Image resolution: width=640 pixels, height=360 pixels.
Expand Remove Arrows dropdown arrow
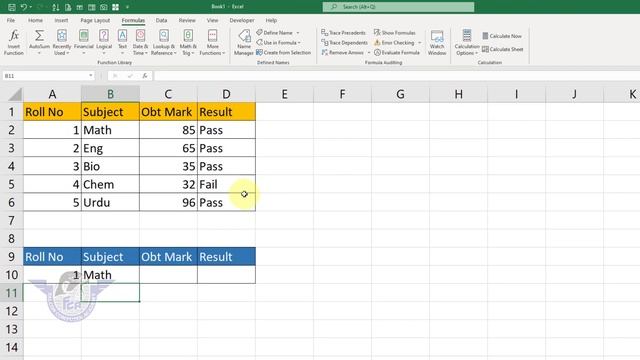click(x=369, y=53)
